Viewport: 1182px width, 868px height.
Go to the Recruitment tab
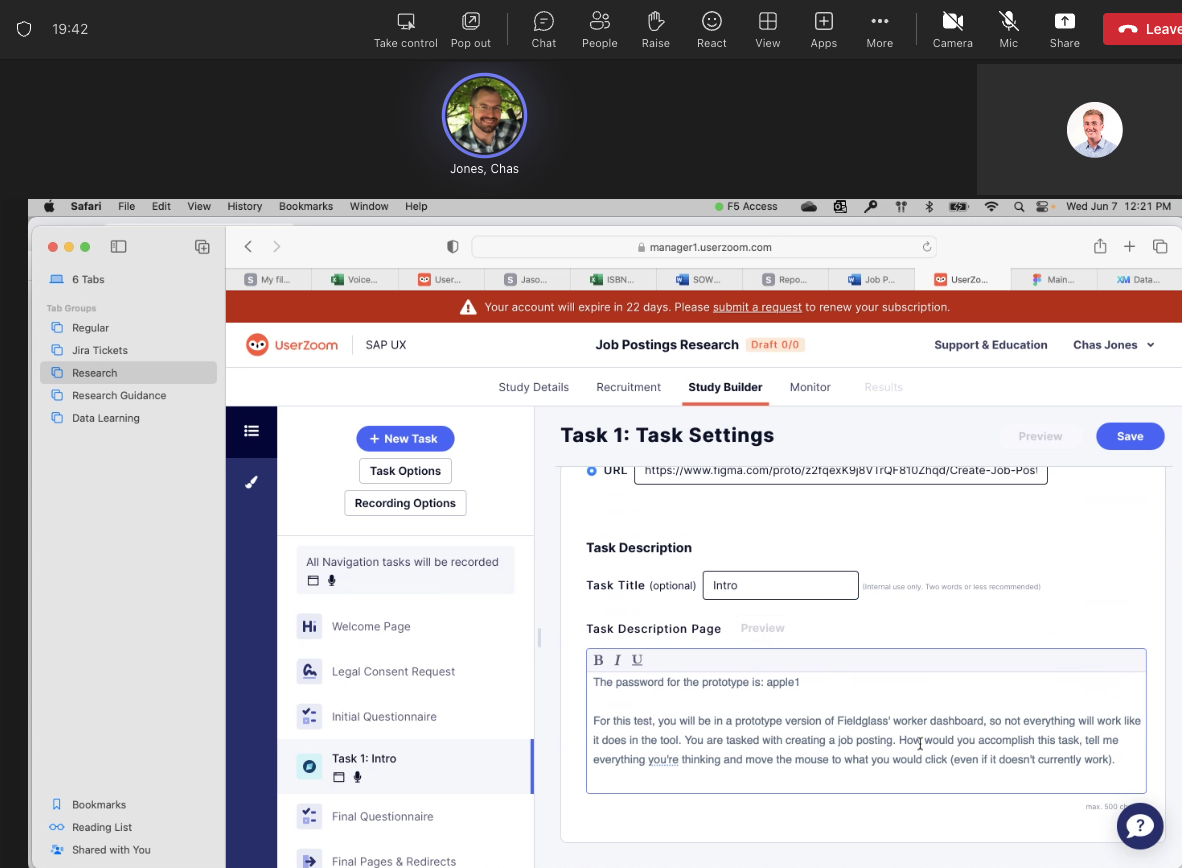tap(628, 387)
